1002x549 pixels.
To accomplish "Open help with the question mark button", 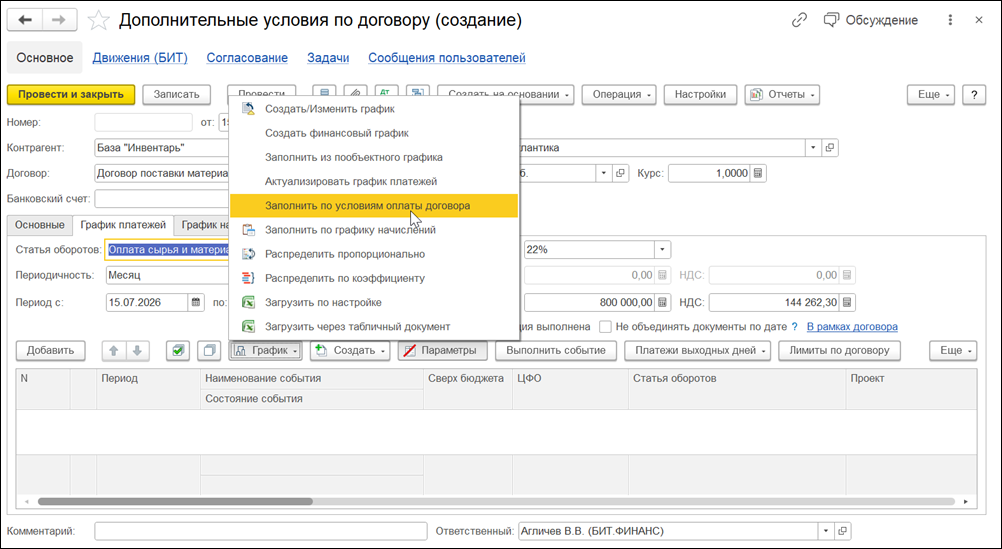I will click(x=974, y=95).
